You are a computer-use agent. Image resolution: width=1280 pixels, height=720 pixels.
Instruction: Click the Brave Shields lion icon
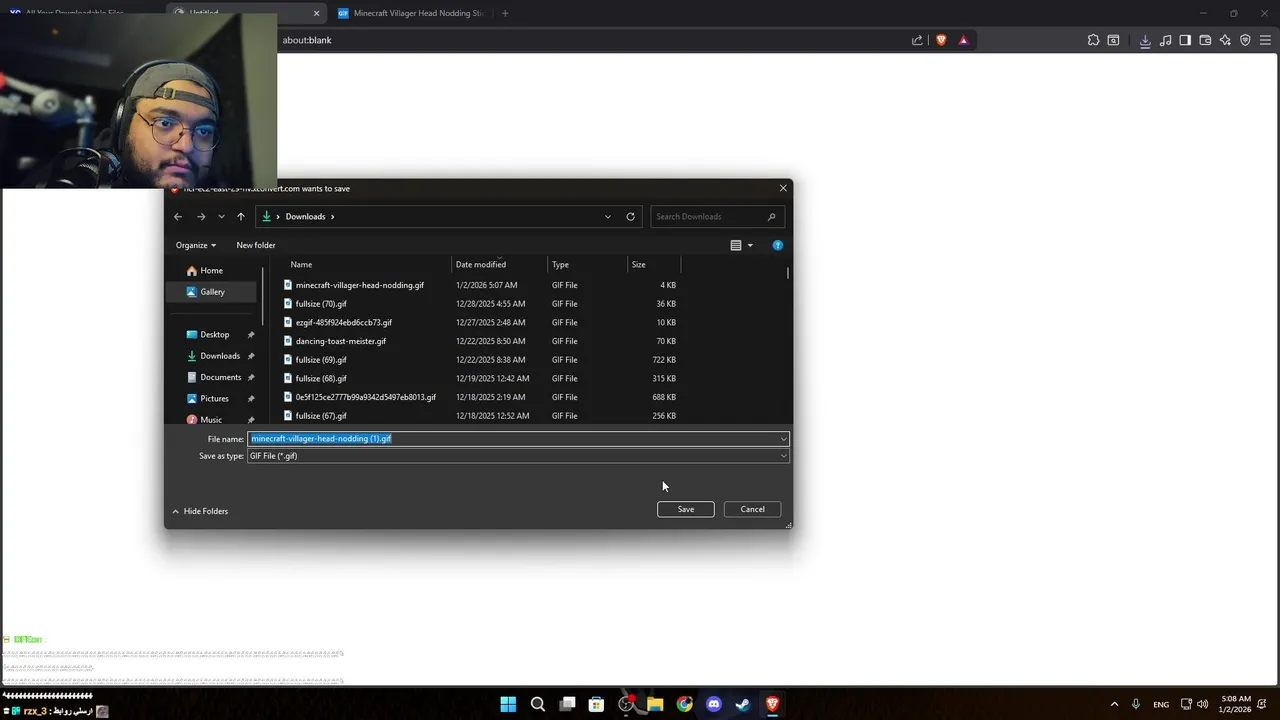tap(941, 40)
